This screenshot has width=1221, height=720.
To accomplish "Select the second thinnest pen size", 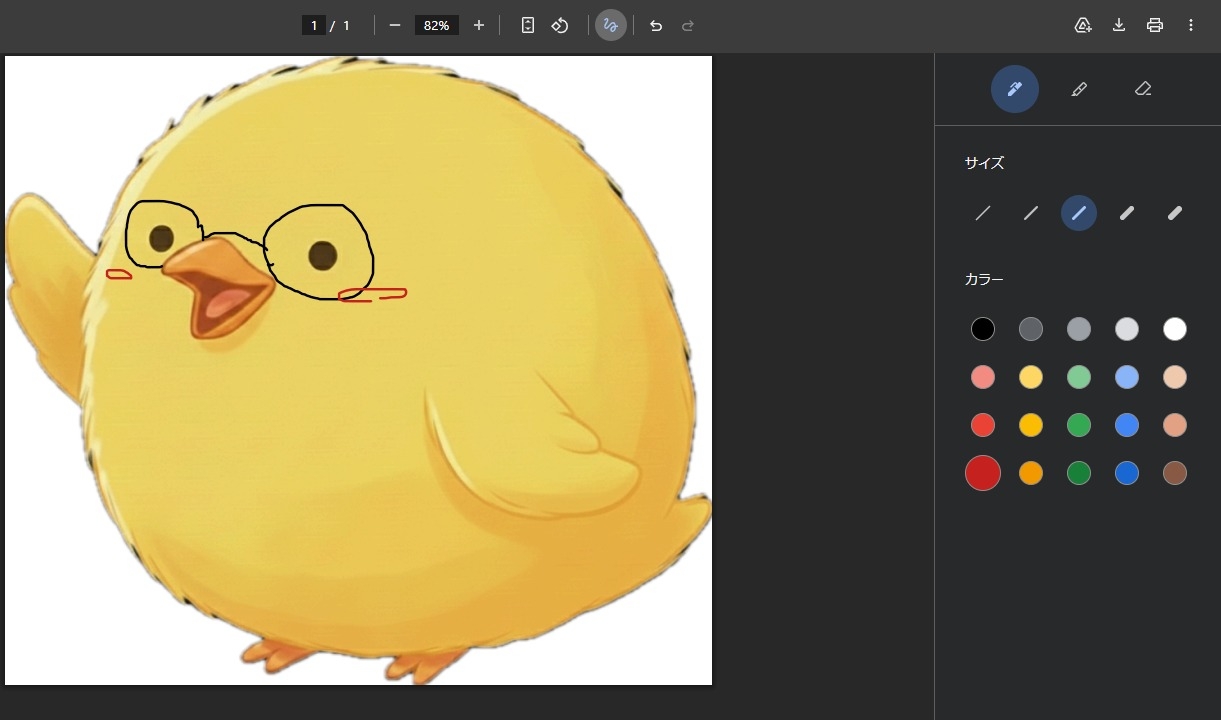I will click(x=1031, y=213).
